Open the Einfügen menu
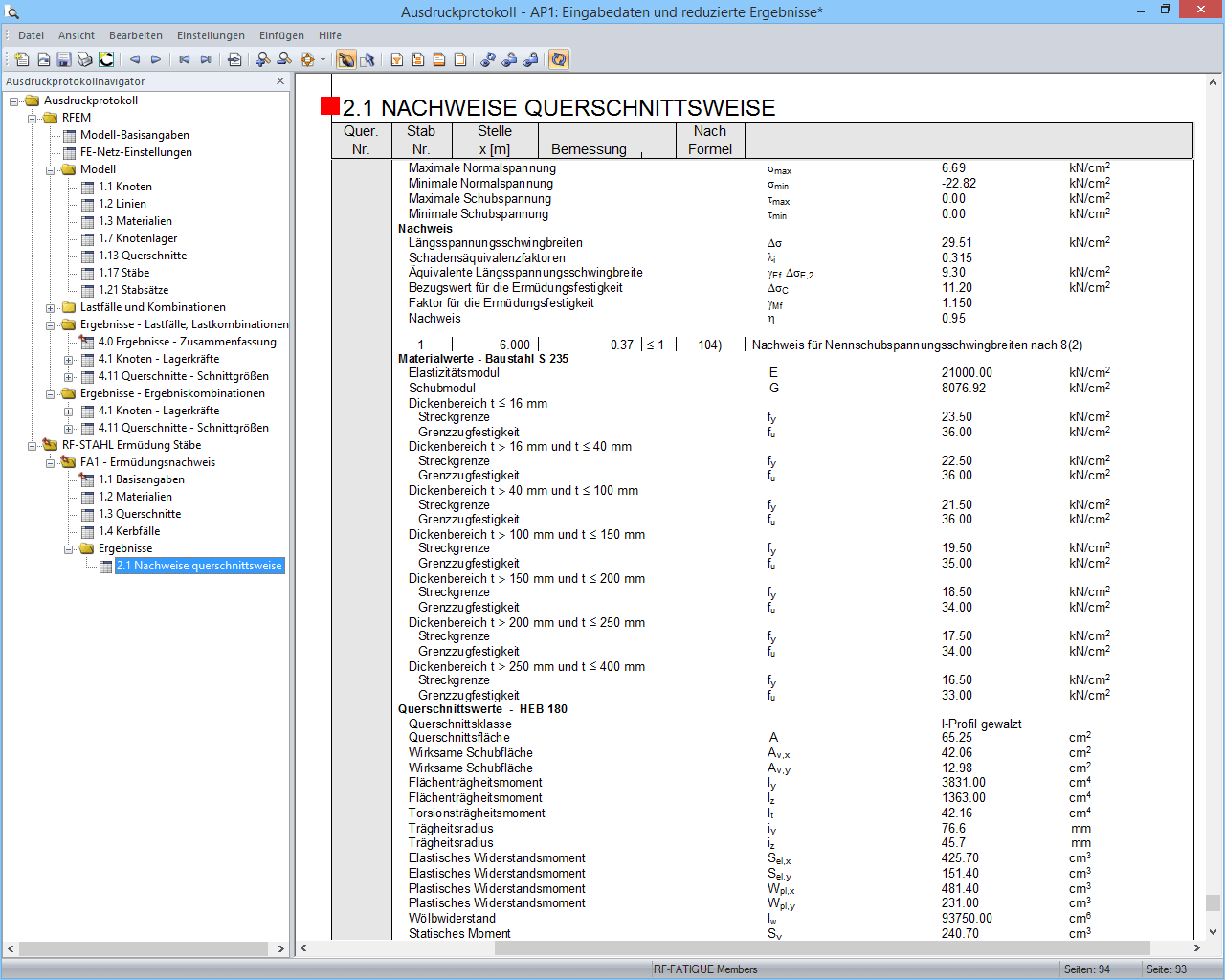This screenshot has width=1225, height=980. pos(281,35)
